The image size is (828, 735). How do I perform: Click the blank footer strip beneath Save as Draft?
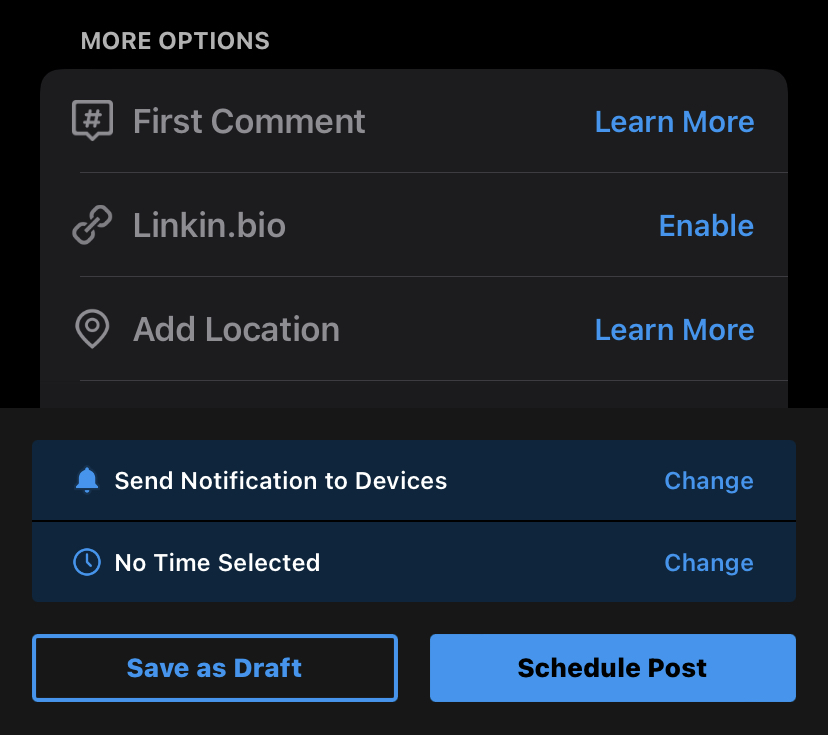pos(414,719)
